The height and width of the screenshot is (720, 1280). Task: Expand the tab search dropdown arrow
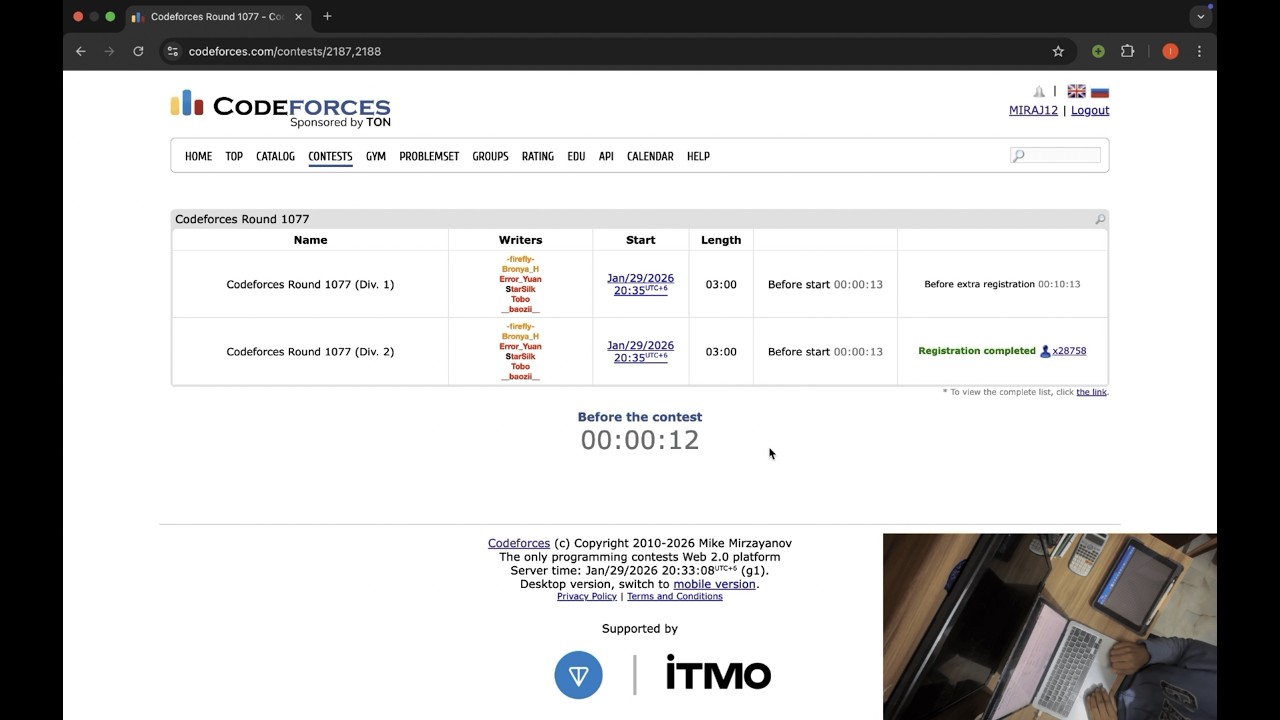pos(1201,17)
